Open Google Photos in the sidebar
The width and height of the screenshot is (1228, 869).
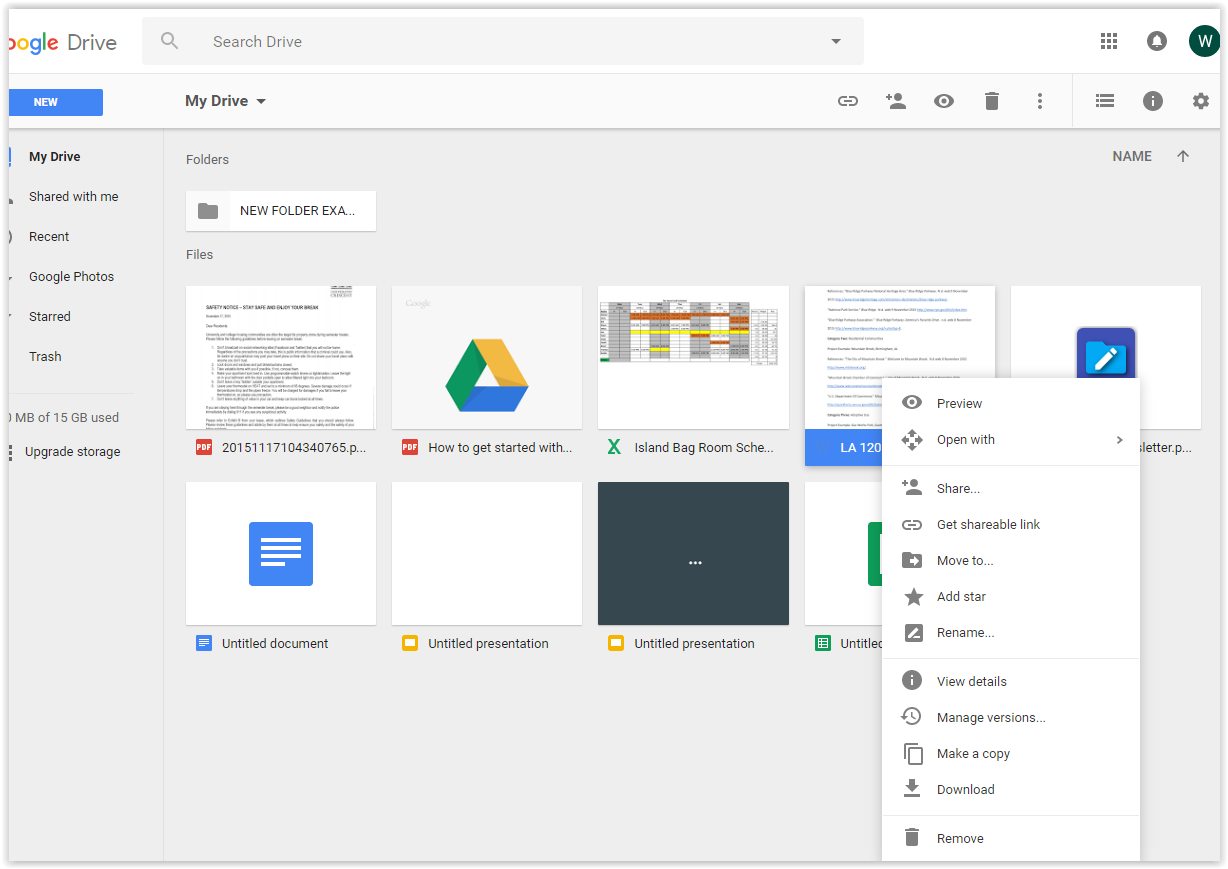tap(71, 277)
